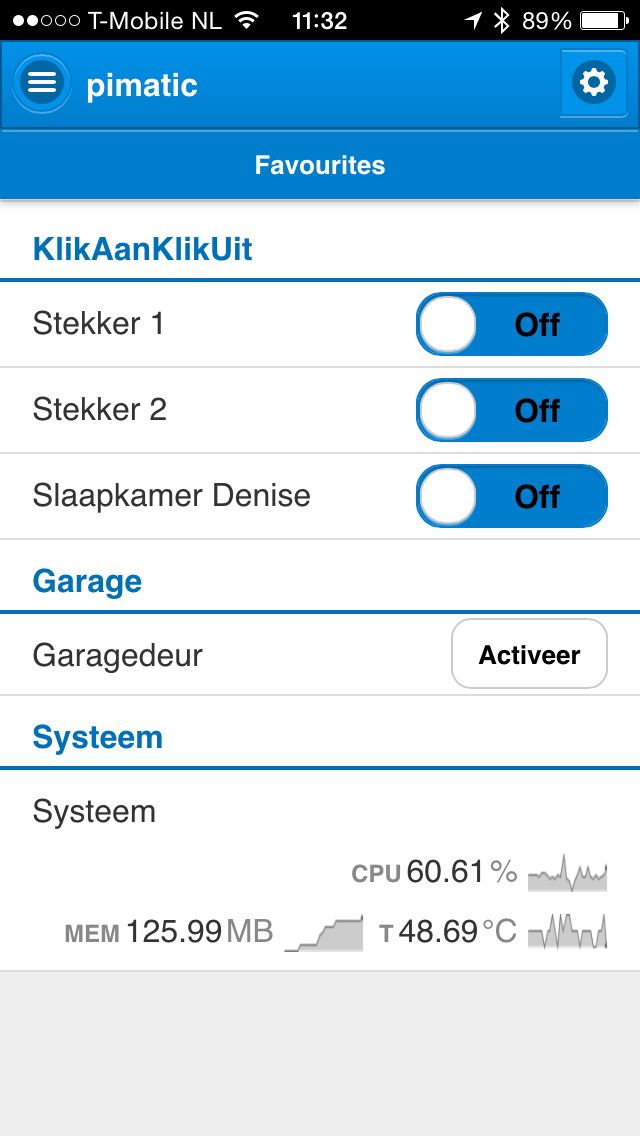Tap the Garagedeur device label

tap(118, 656)
